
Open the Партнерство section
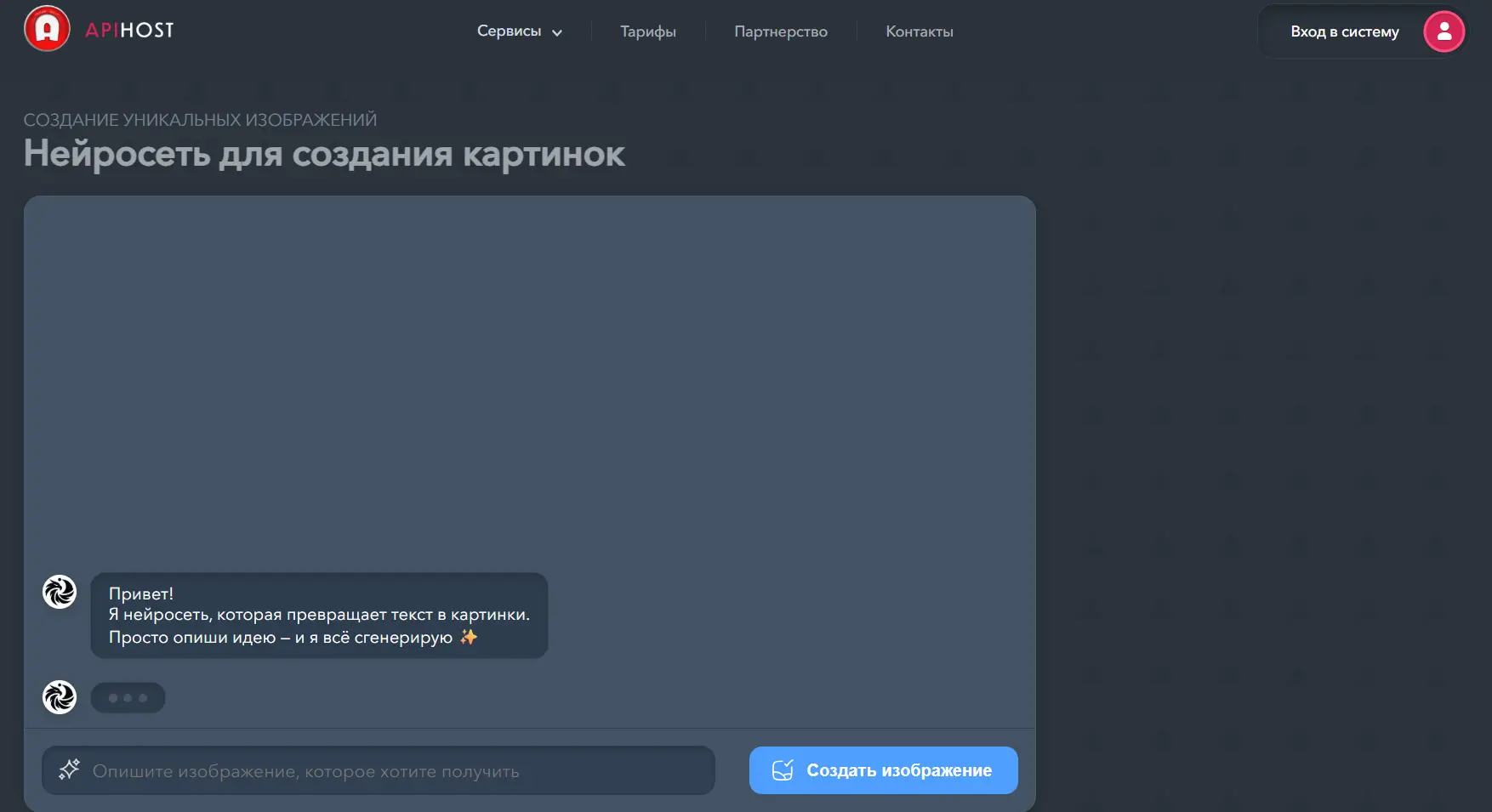[x=780, y=31]
